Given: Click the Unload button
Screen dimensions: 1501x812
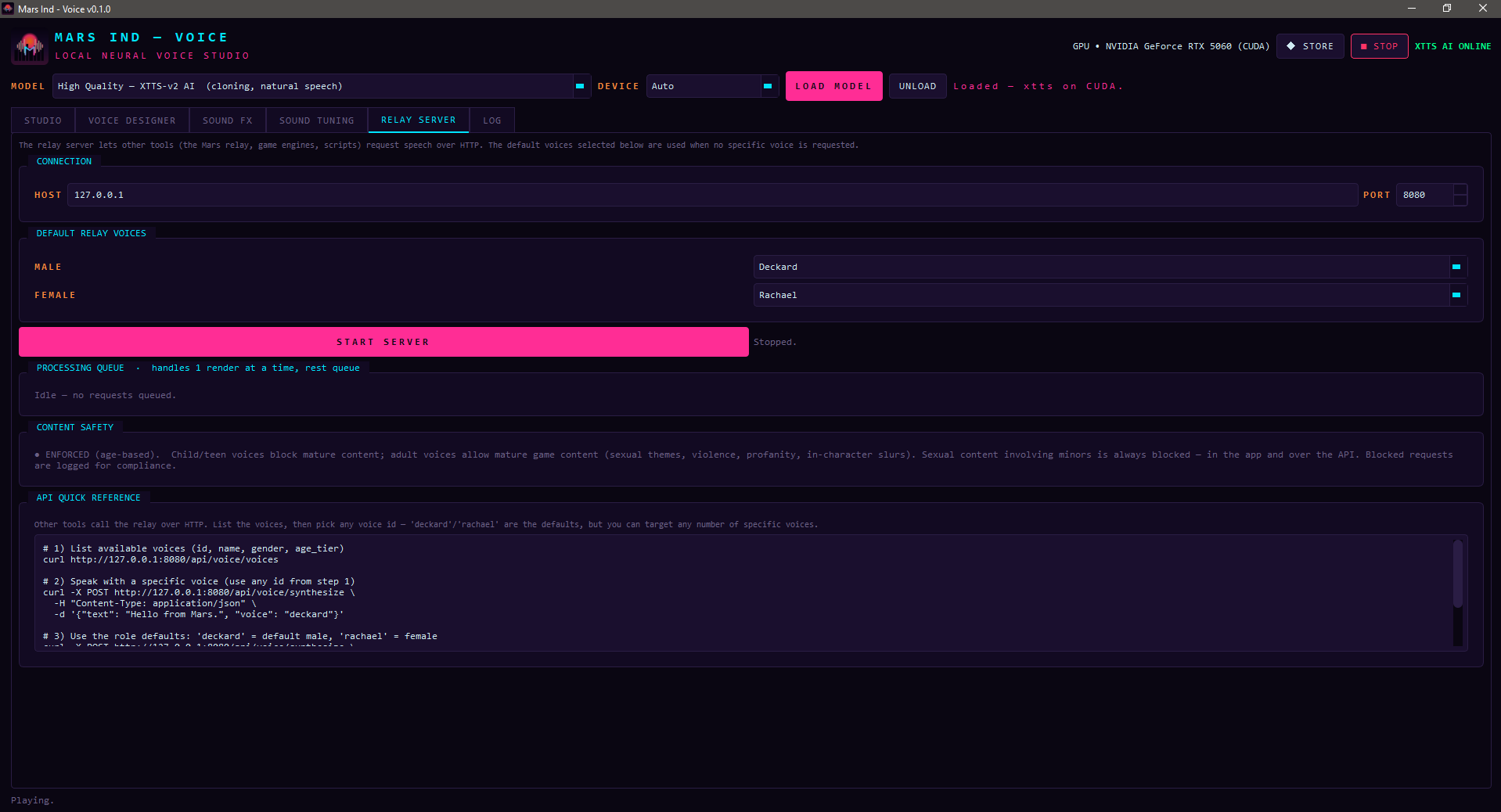Looking at the screenshot, I should pos(917,86).
